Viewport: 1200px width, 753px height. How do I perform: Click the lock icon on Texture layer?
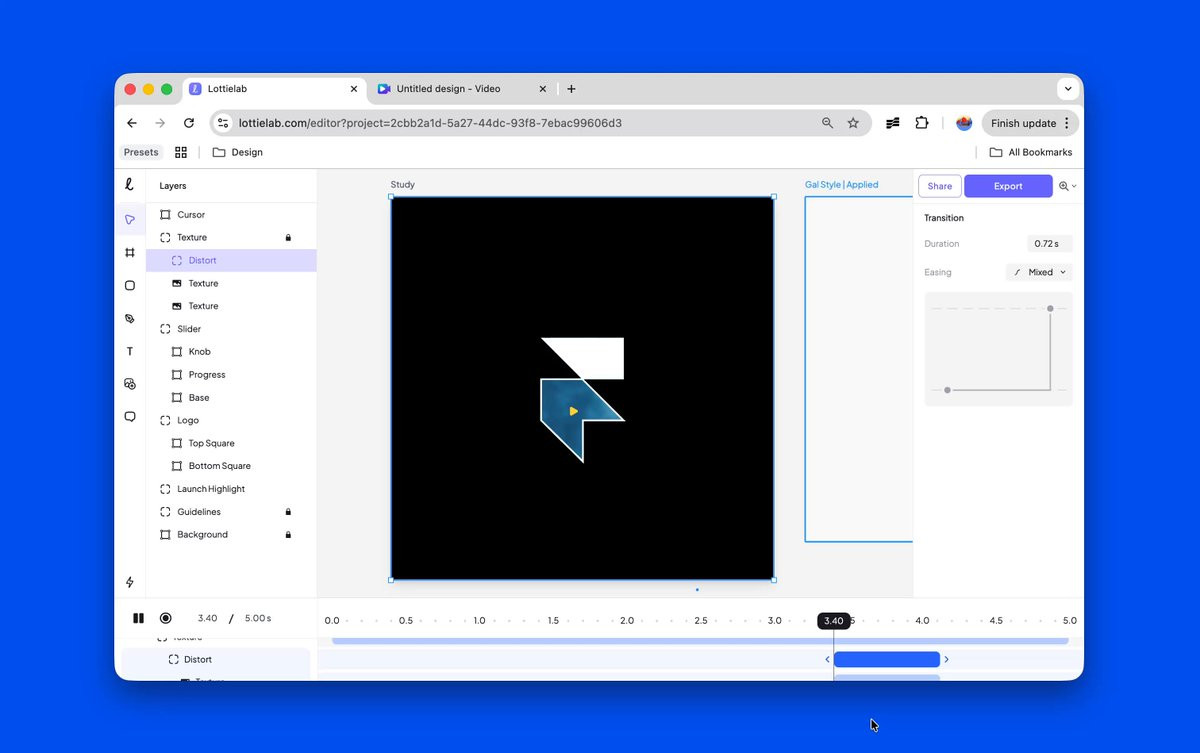pos(288,238)
